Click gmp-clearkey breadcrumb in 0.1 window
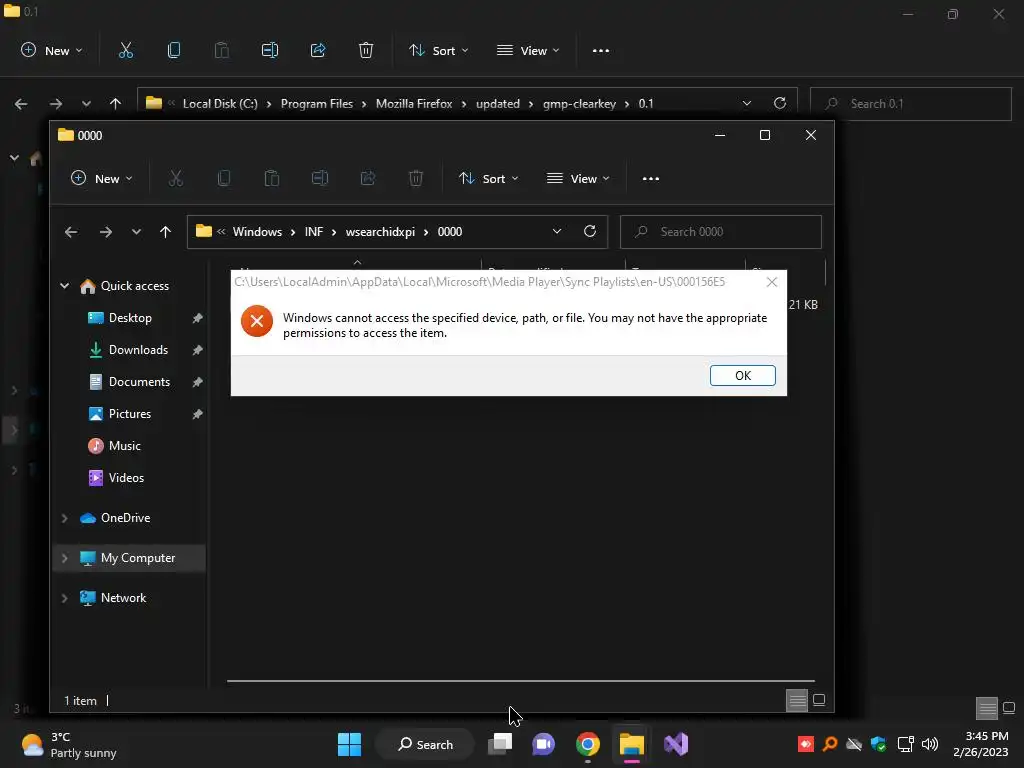This screenshot has height=768, width=1024. tap(579, 104)
